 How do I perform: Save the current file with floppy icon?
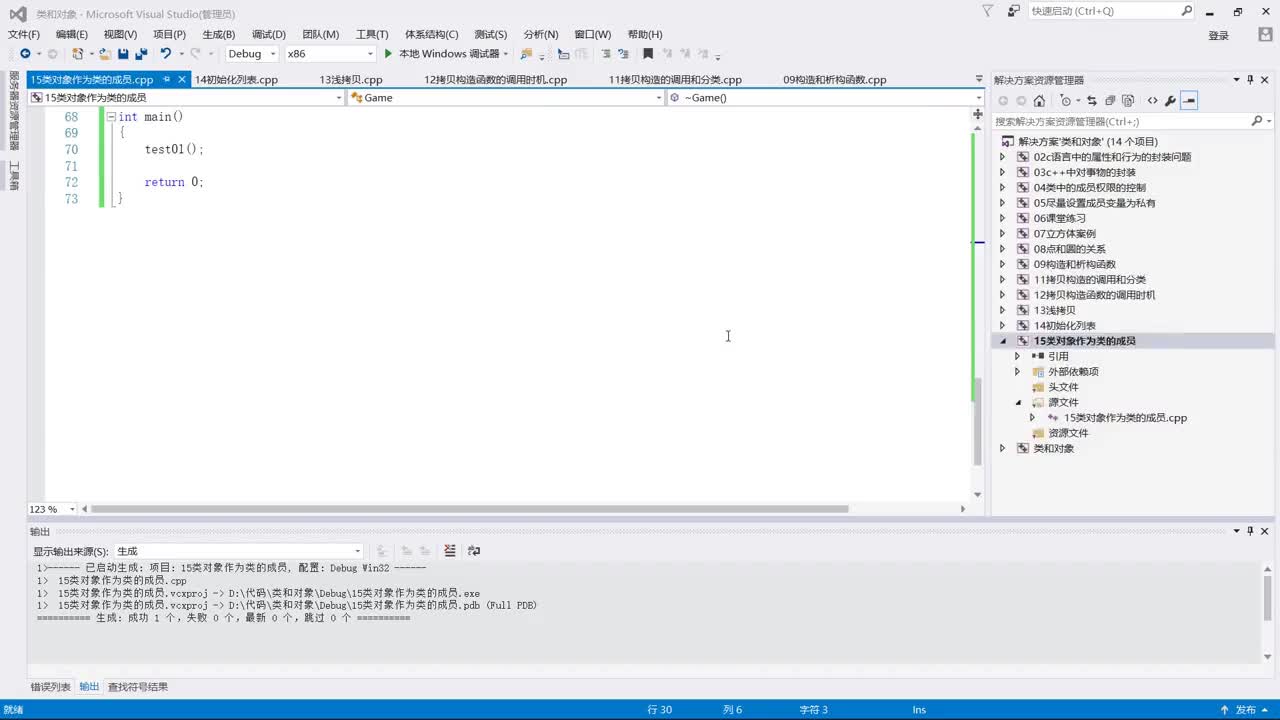123,54
